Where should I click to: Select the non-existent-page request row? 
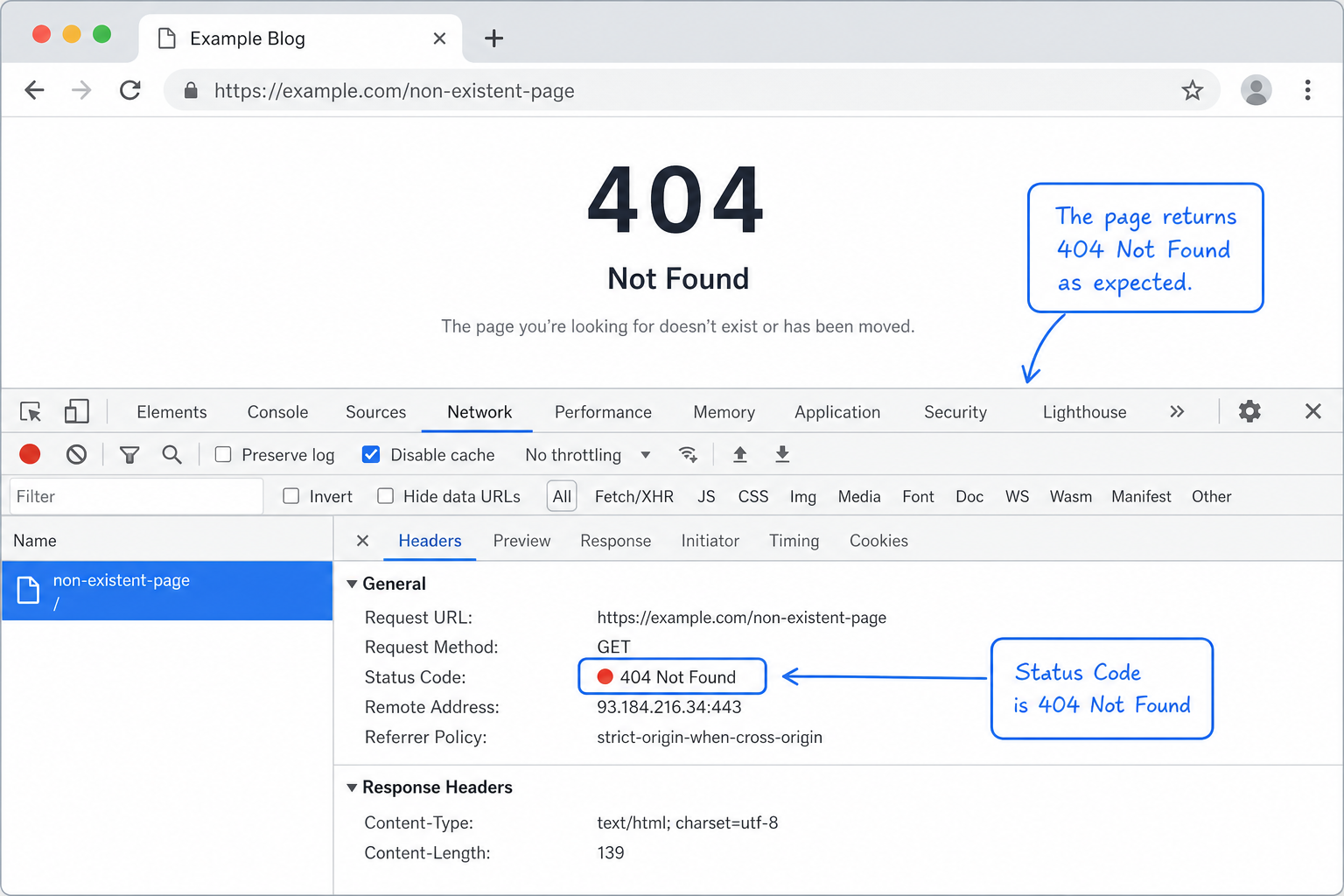pyautogui.click(x=167, y=591)
